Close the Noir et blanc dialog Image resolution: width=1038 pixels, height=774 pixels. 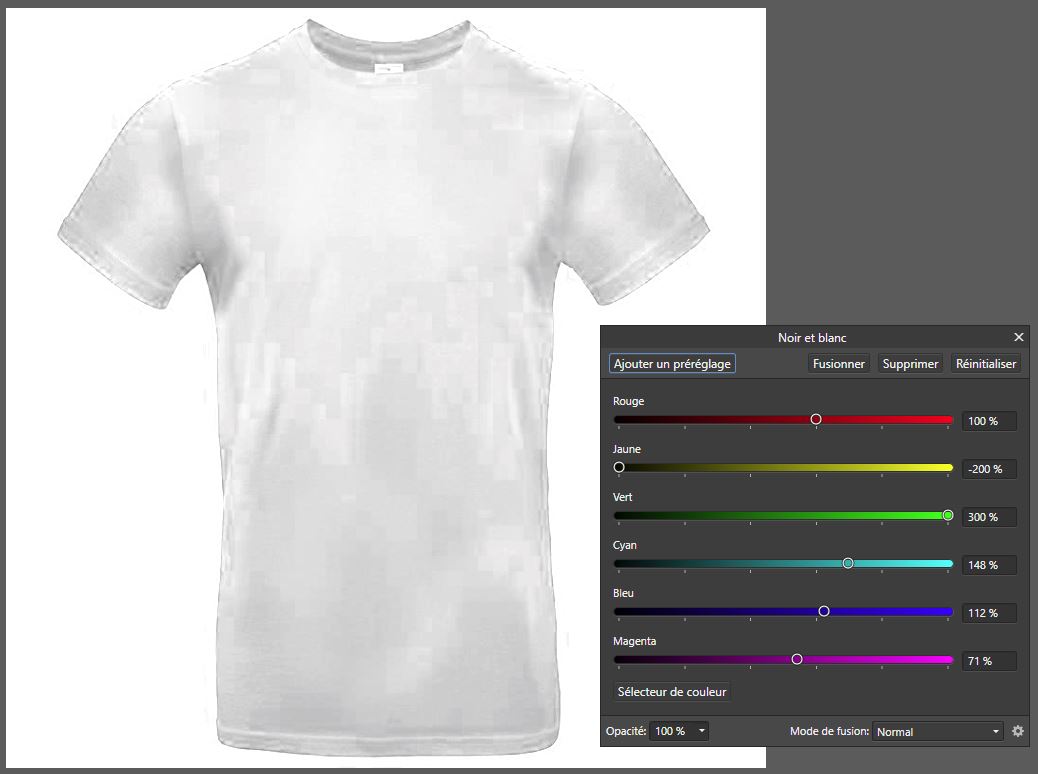tap(1018, 337)
